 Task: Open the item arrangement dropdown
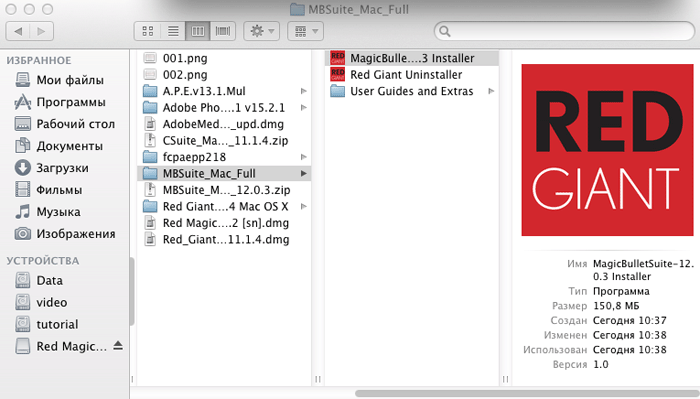pos(305,31)
